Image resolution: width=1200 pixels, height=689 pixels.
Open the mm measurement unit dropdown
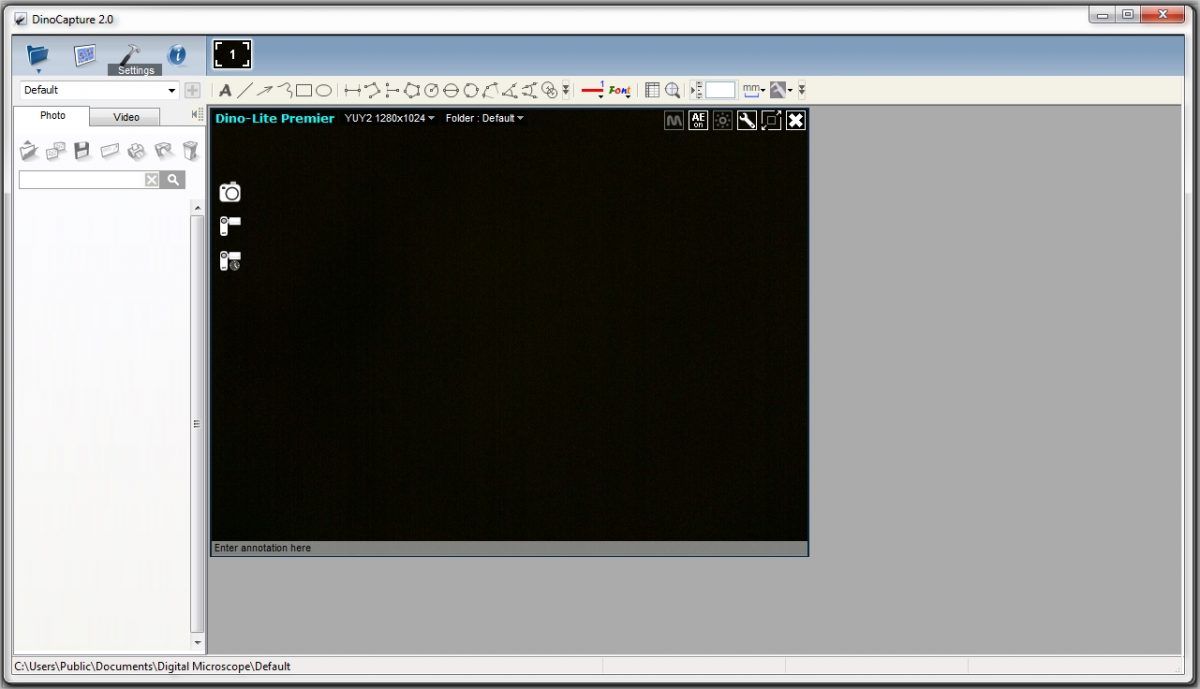754,90
